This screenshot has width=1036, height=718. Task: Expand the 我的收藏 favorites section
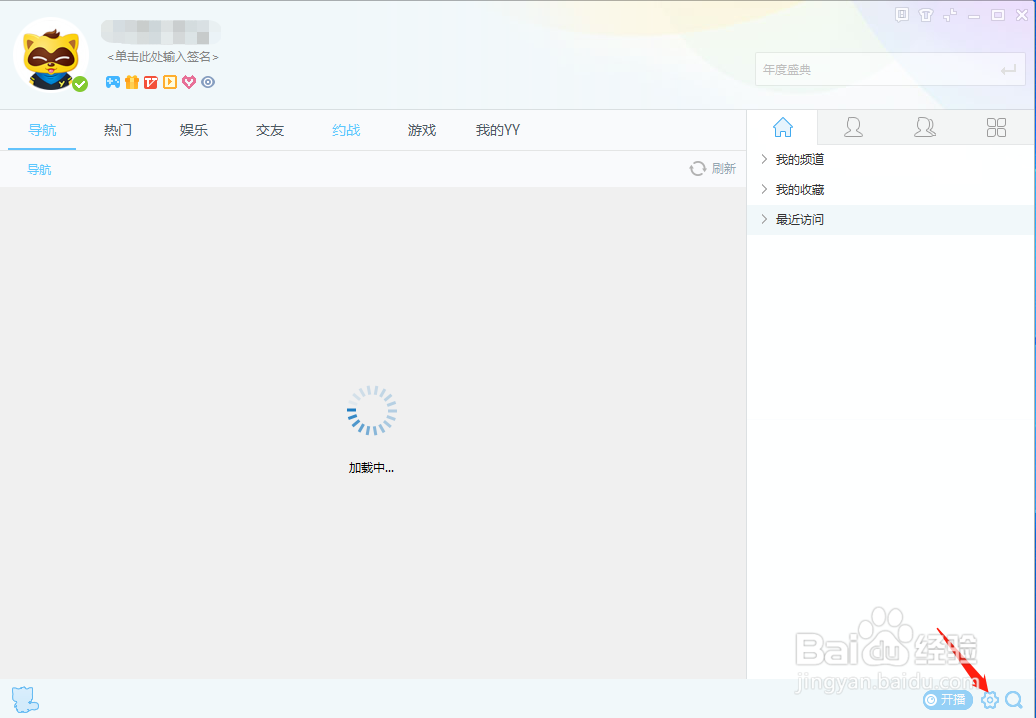[x=797, y=189]
